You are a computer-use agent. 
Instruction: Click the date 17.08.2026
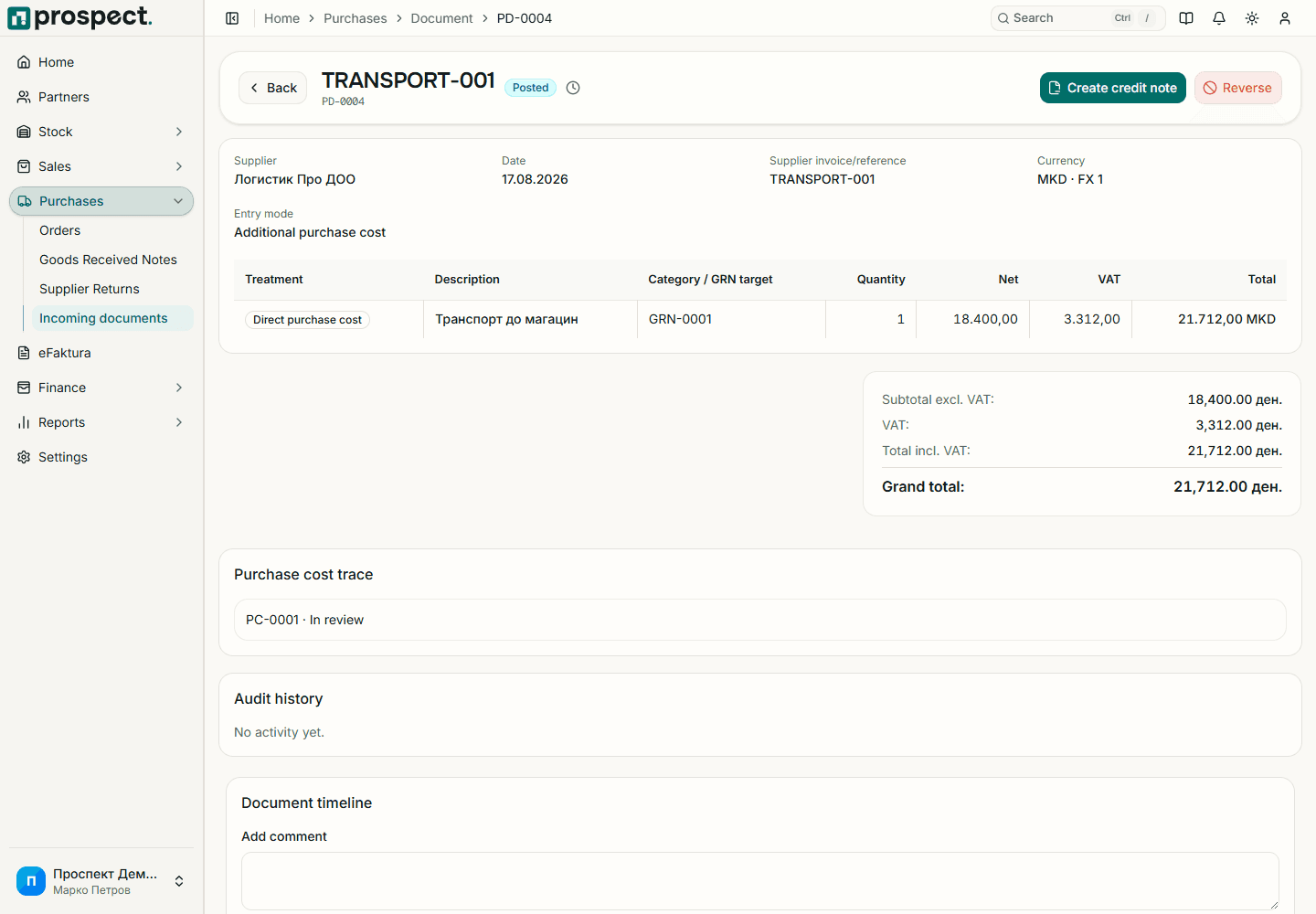[x=535, y=179]
